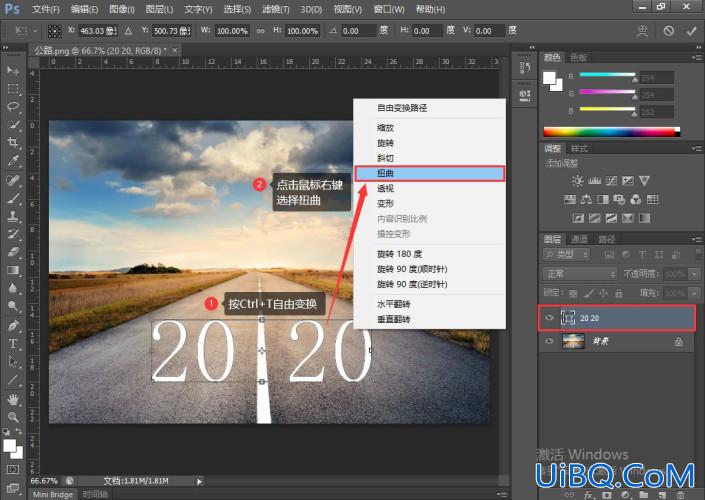705x500 pixels.
Task: Open the 正常 blend mode dropdown
Action: point(580,274)
